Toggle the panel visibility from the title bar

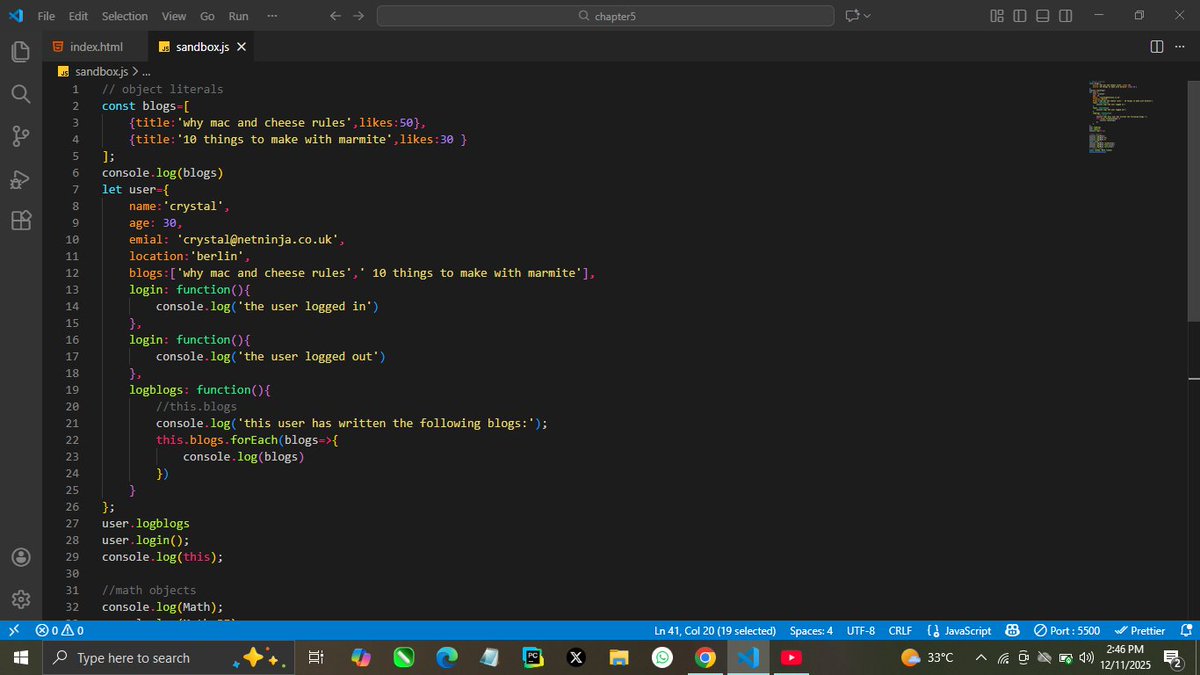[1041, 16]
